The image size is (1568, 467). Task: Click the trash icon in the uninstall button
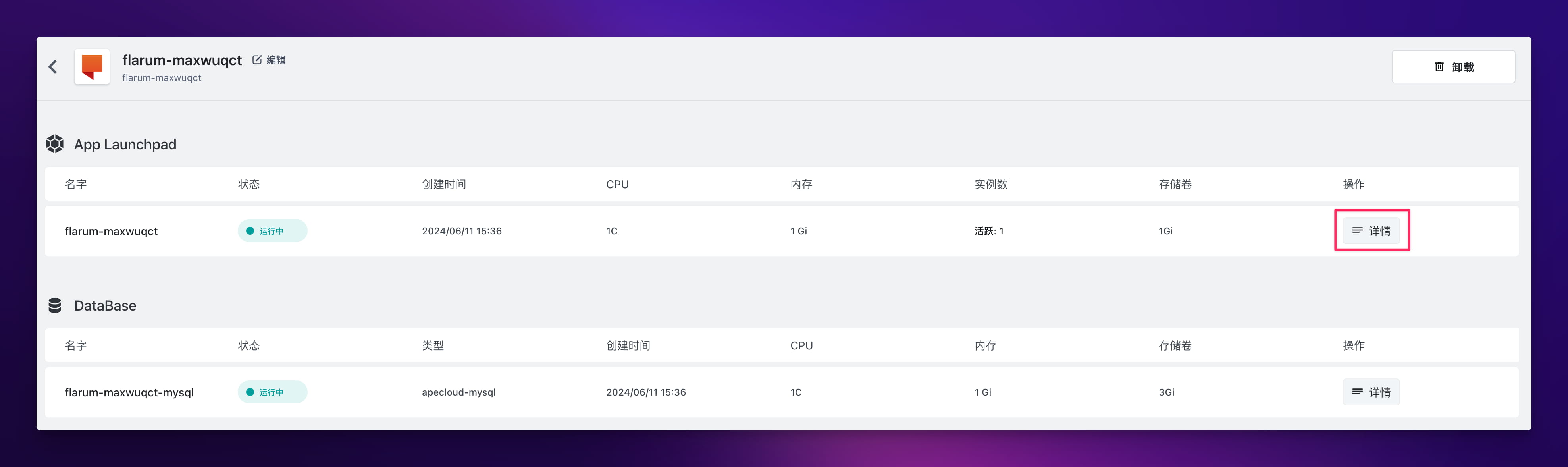(x=1439, y=67)
